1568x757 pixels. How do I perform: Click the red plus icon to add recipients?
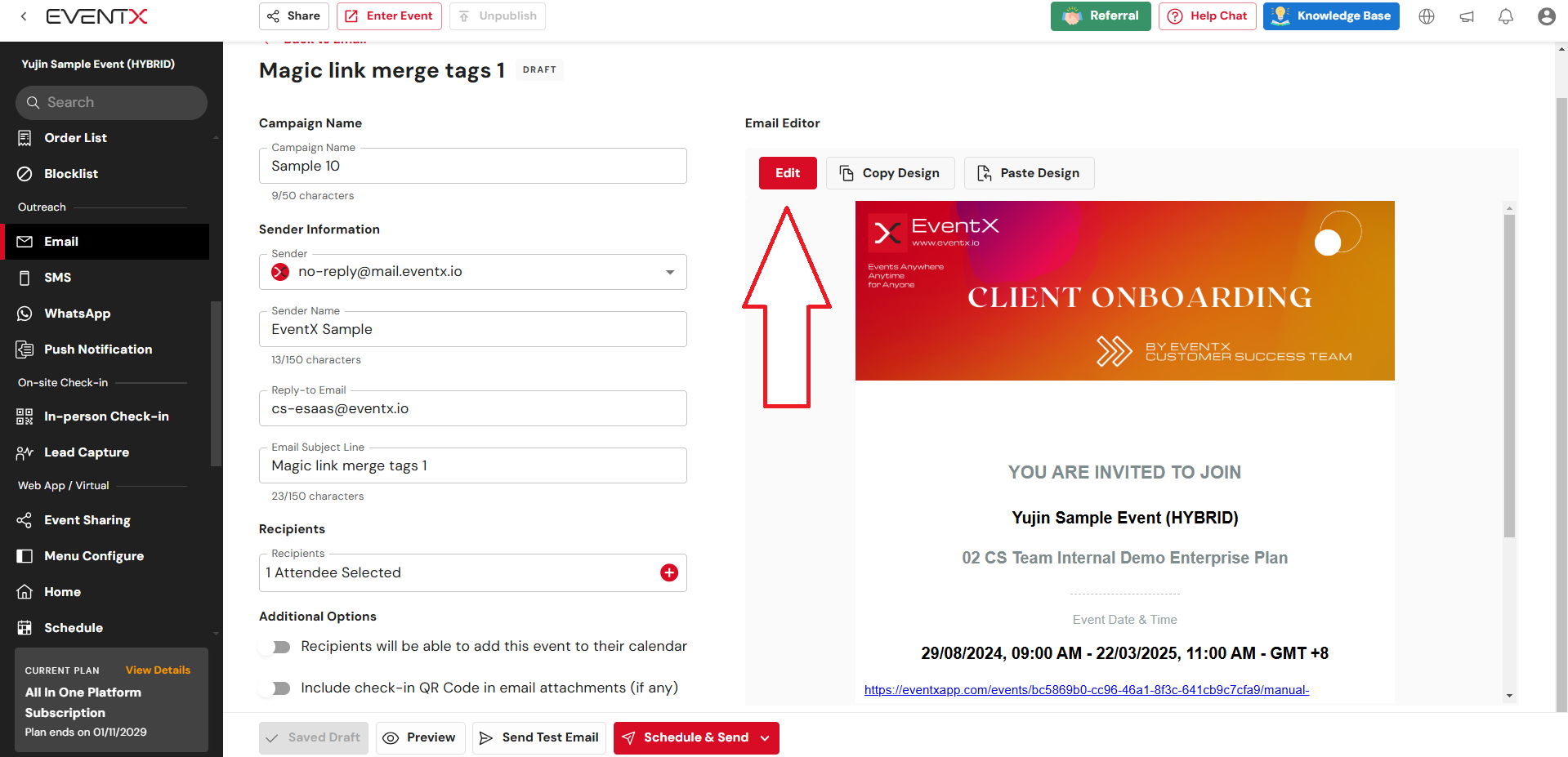pos(668,572)
